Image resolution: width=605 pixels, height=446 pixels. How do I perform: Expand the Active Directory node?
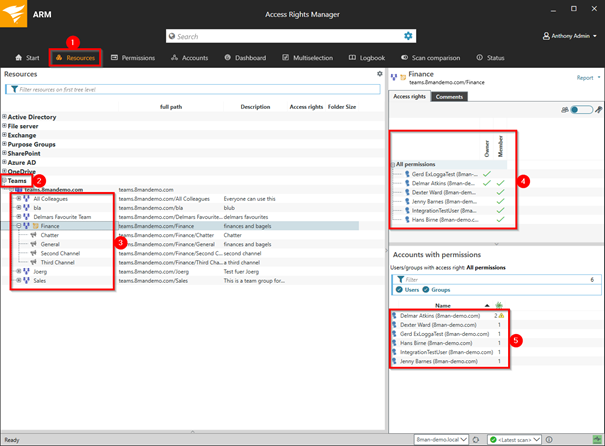(5, 117)
